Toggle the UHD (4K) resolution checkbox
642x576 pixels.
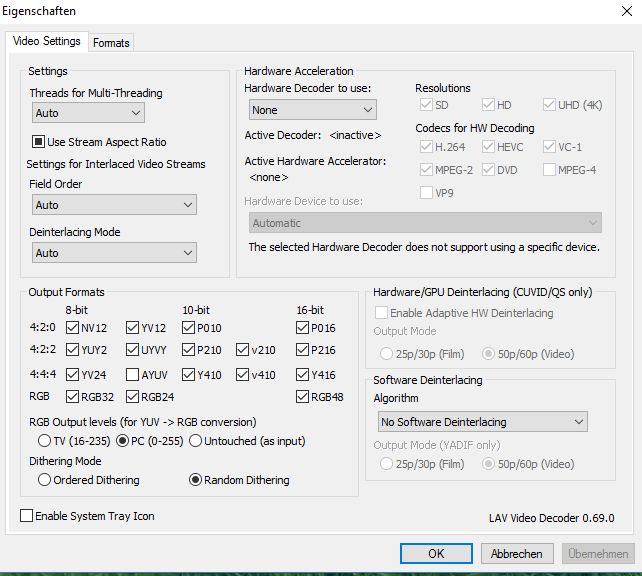point(549,105)
